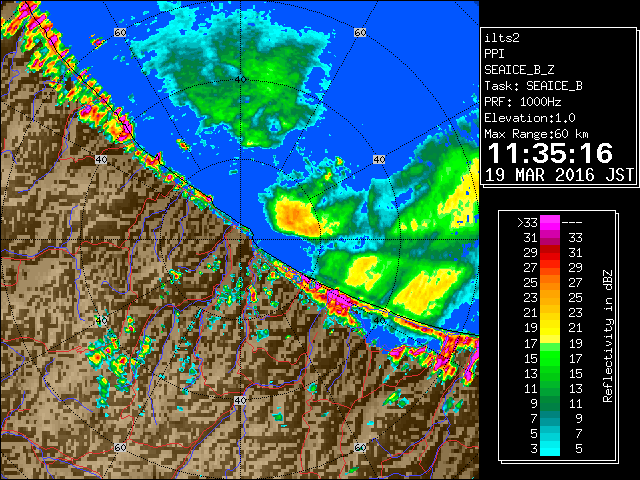Pick the red 29–31 dBZ legend swatch

tap(550, 253)
